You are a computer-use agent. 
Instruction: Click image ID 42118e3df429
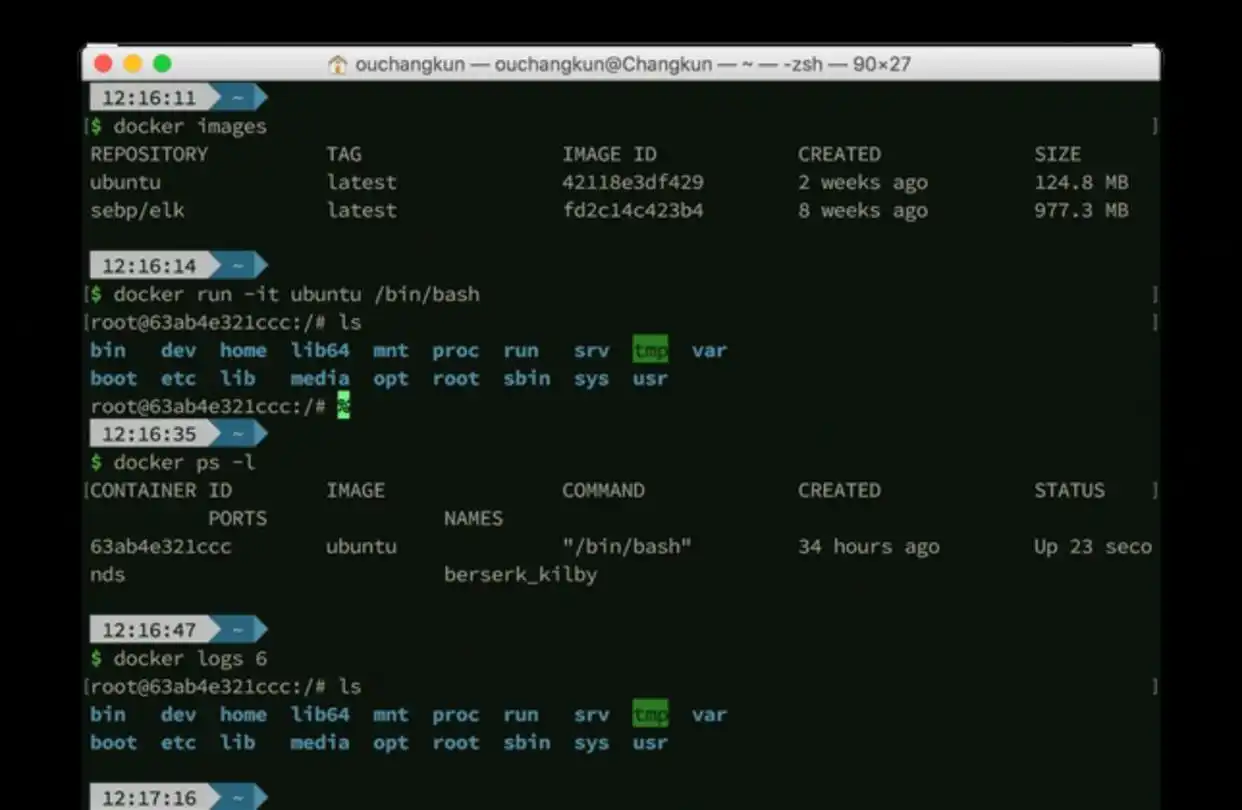point(632,183)
